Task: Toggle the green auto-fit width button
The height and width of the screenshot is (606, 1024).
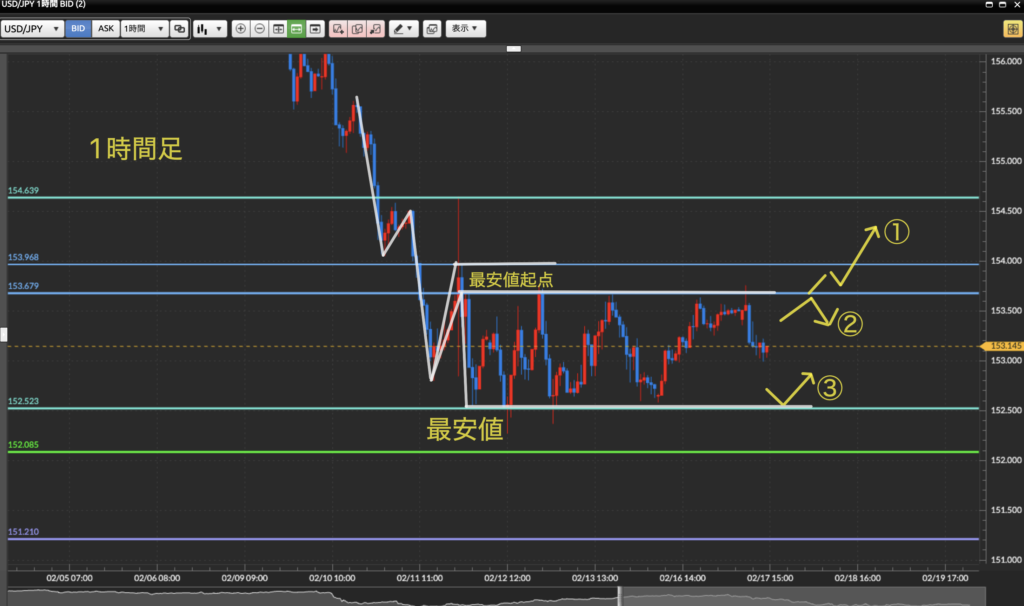Action: pyautogui.click(x=297, y=29)
